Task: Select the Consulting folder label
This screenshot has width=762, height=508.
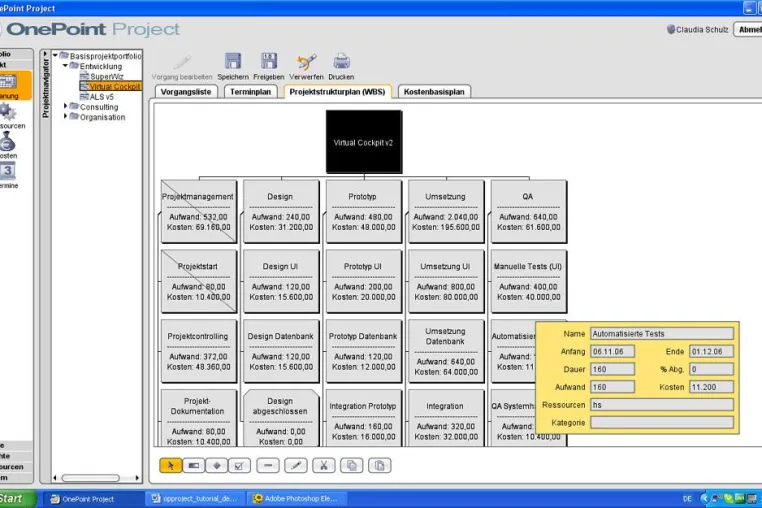Action: (99, 107)
